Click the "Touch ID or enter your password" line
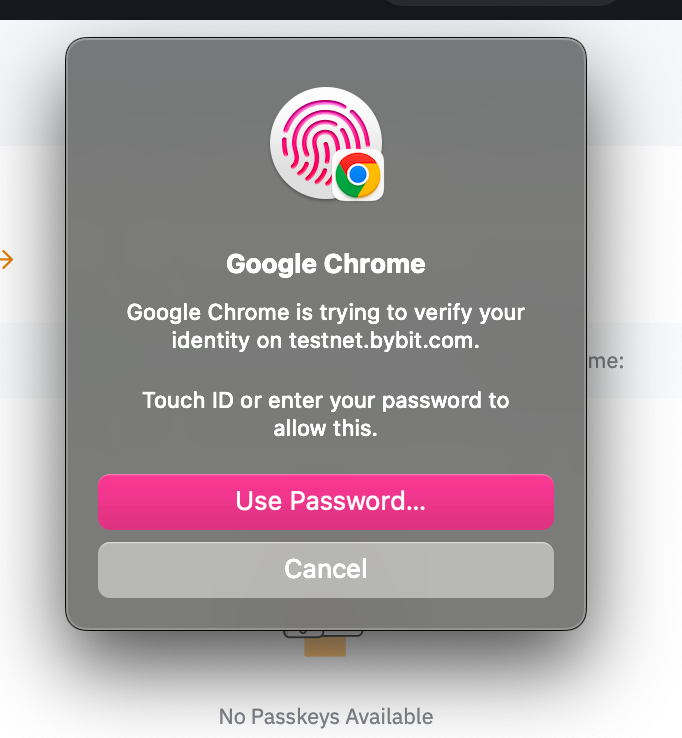Screen dimensions: 682x738 (325, 401)
